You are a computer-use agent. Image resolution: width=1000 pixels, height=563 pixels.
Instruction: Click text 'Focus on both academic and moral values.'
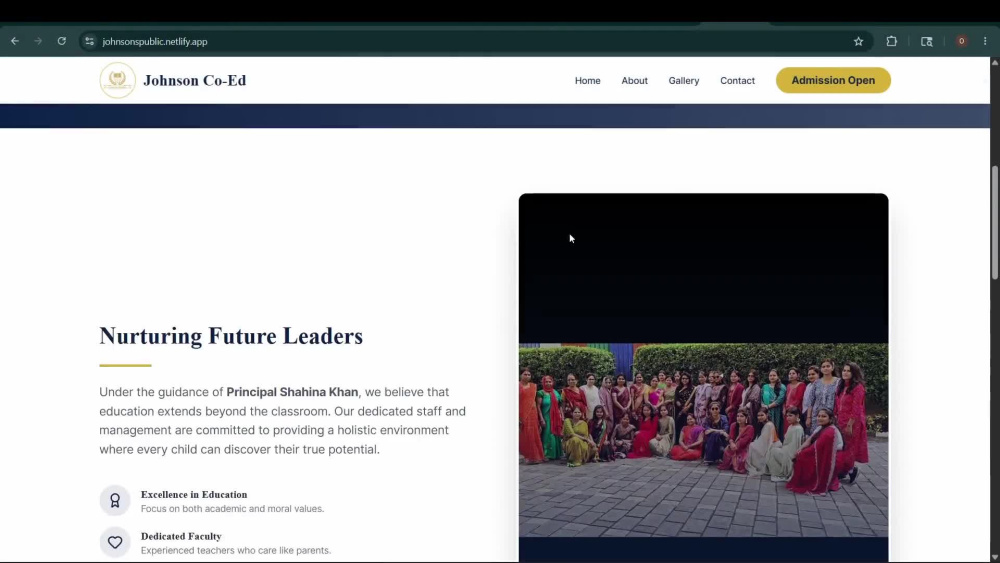(232, 509)
